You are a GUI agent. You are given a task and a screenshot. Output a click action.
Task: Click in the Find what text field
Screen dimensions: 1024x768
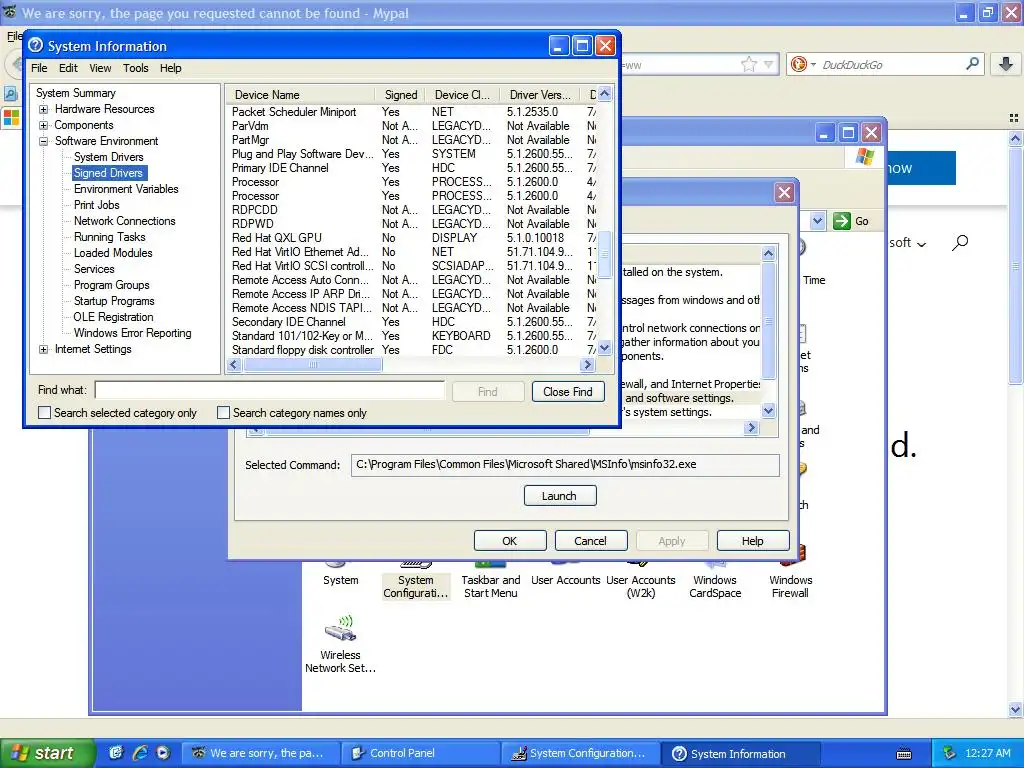point(270,391)
